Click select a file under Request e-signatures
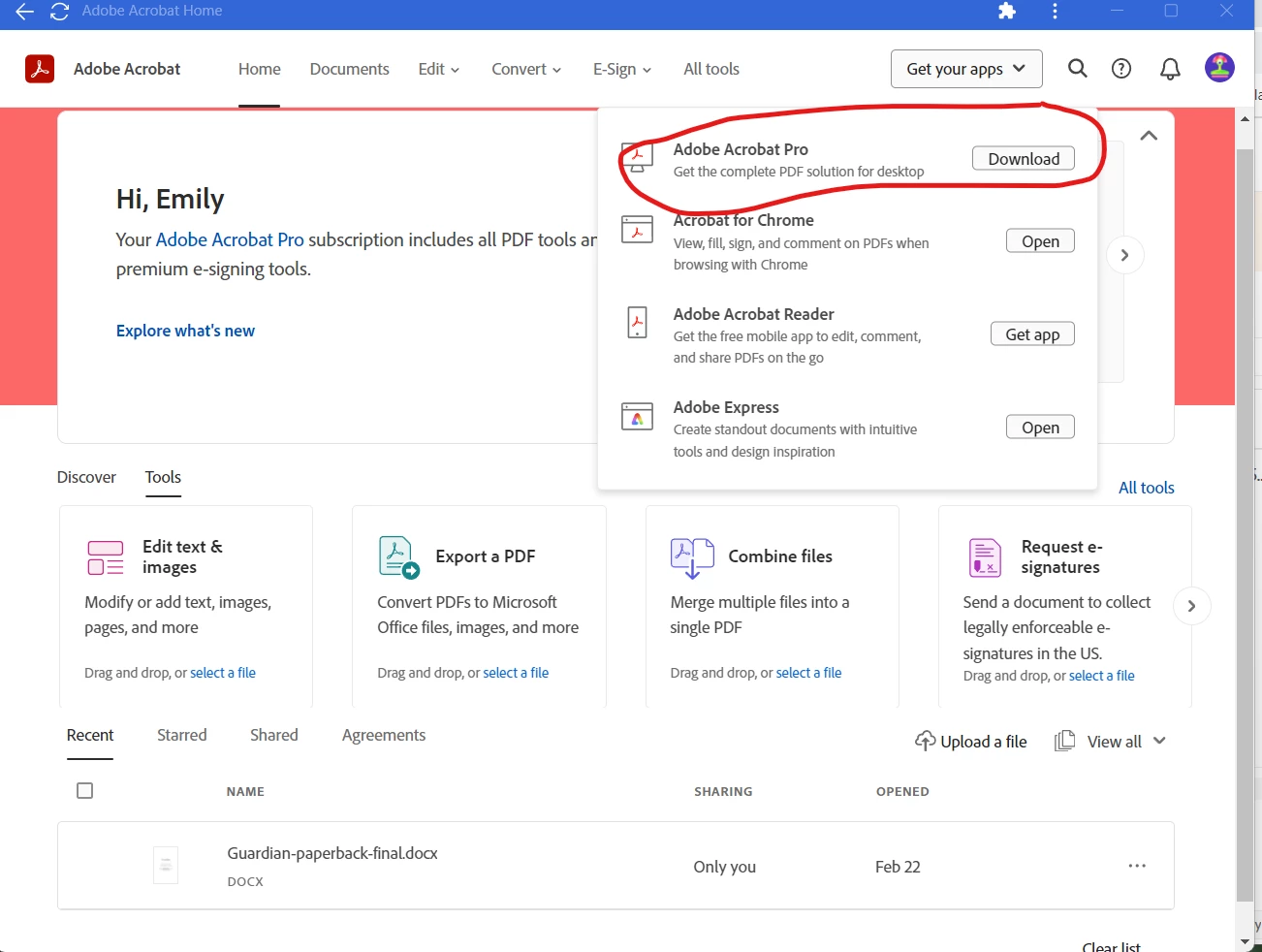Viewport: 1262px width, 952px height. click(x=1101, y=676)
